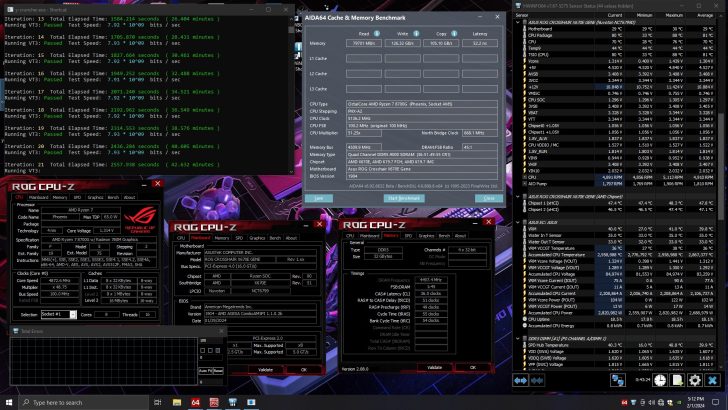Click OK in middle CPU-Z window
Screen dimensions: 728x410
point(304,370)
